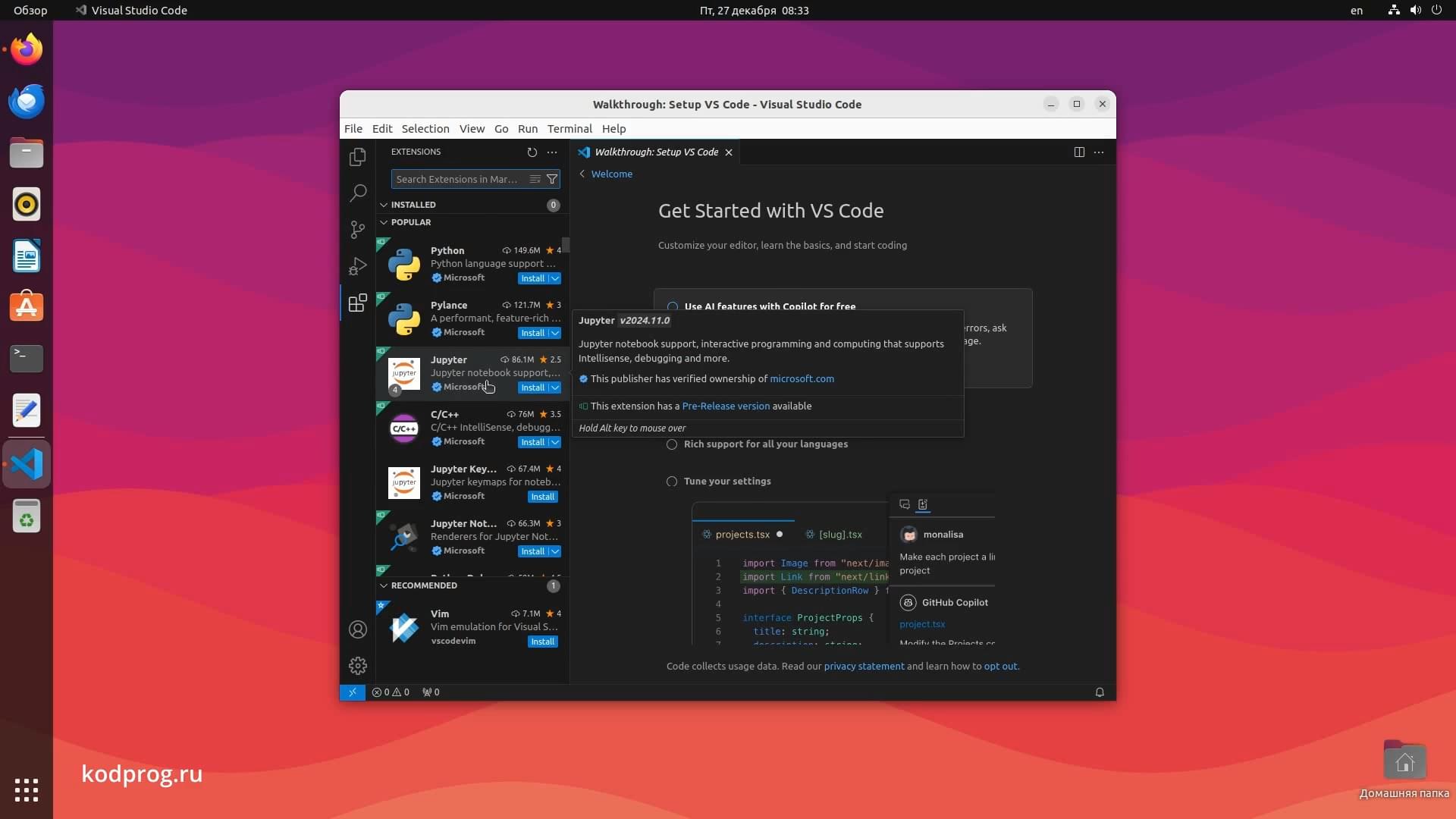
Task: Select the Extensions activity bar icon
Action: coord(357,303)
